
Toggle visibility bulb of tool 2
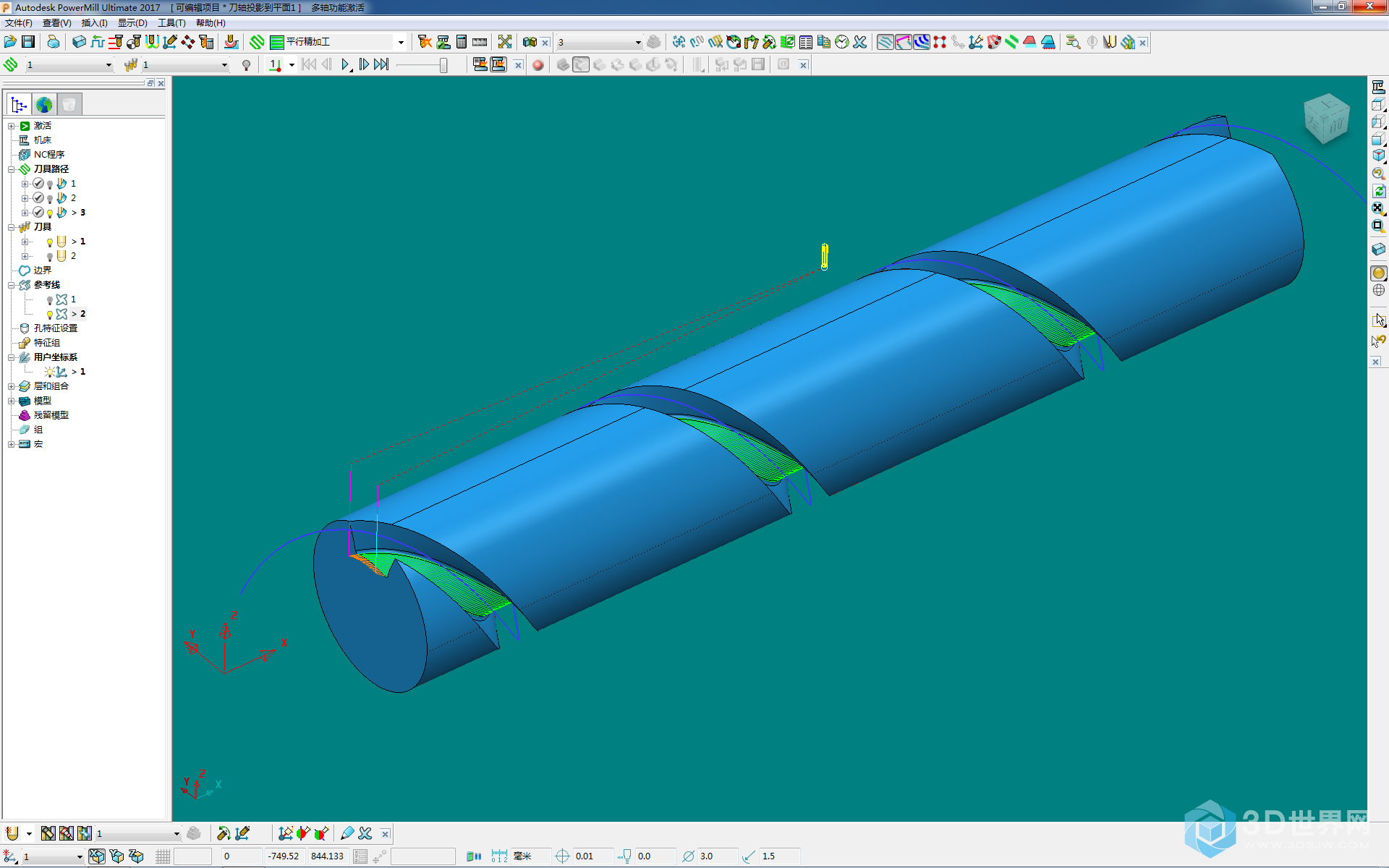(50, 256)
